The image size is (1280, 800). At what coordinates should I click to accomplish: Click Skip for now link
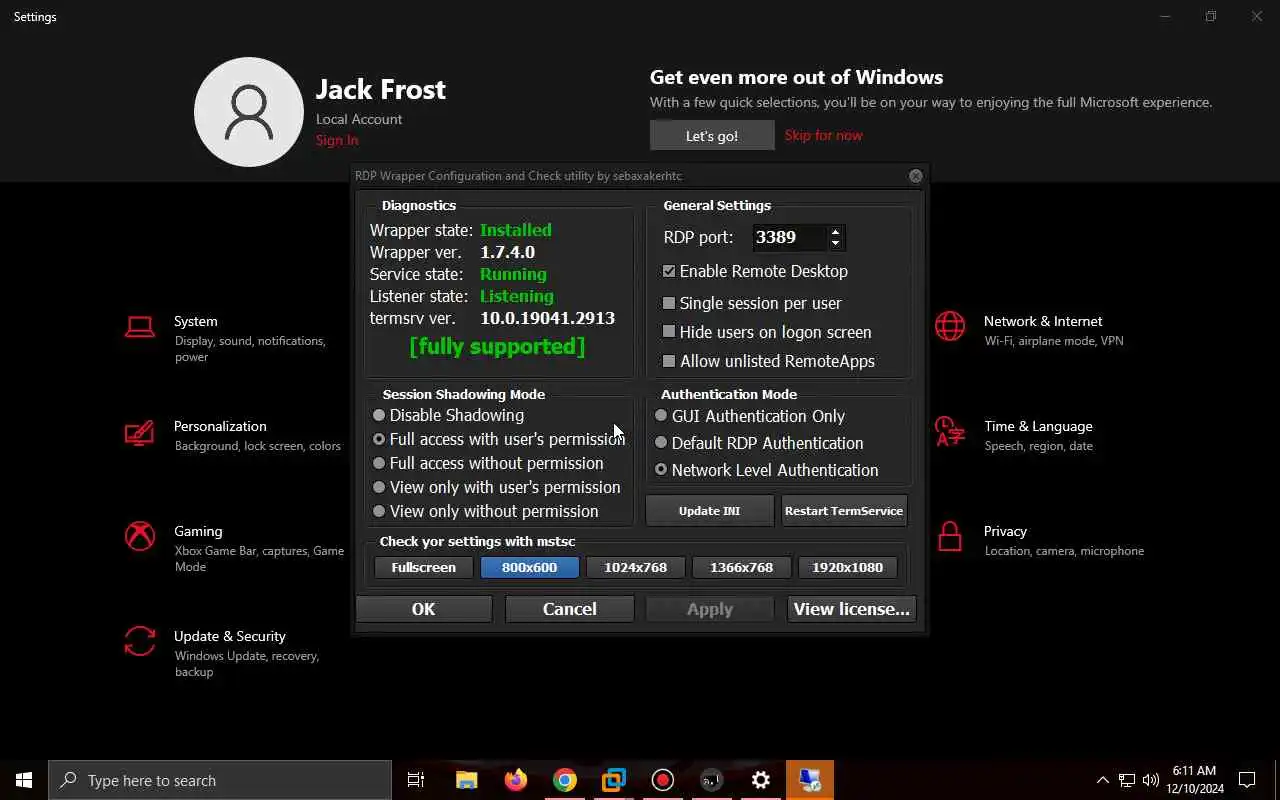tap(823, 135)
